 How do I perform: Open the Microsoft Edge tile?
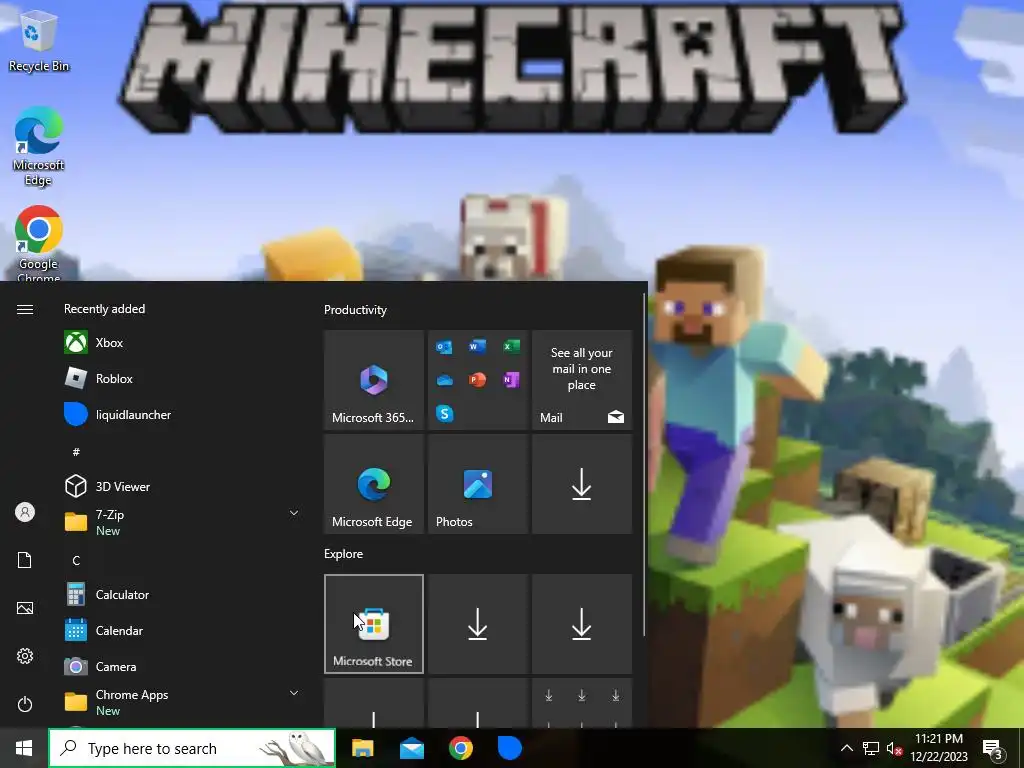tap(374, 484)
